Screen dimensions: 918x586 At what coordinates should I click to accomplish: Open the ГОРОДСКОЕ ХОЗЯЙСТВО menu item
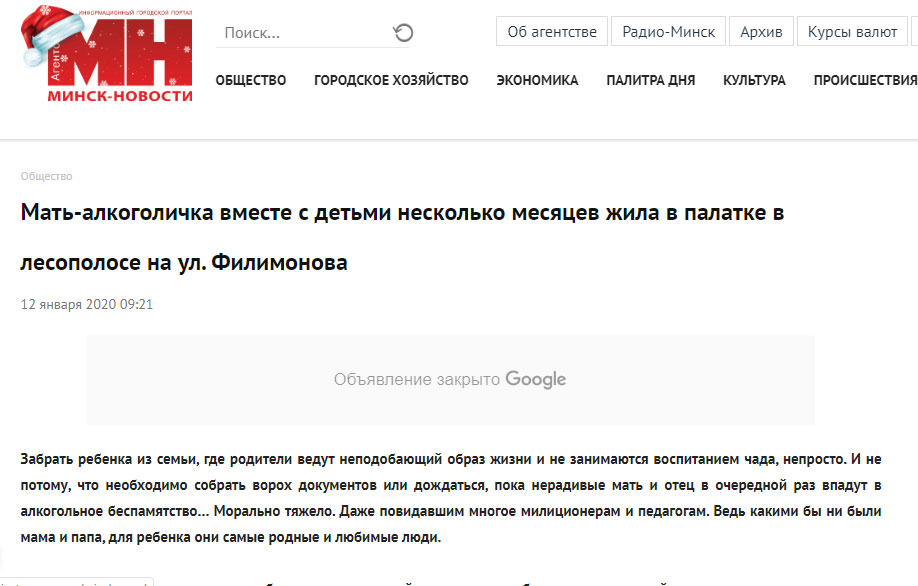click(391, 80)
